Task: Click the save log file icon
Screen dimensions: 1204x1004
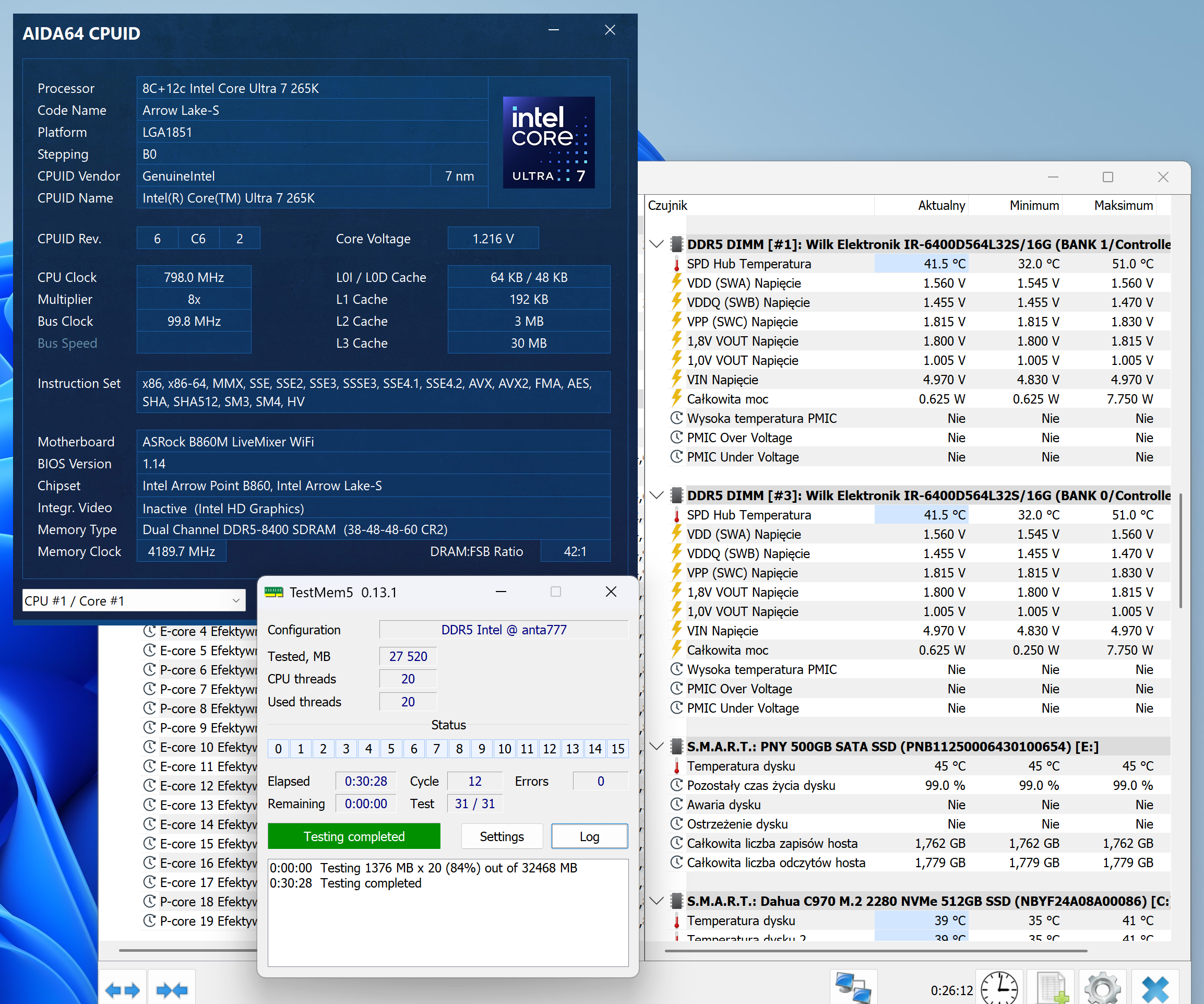Action: click(x=1051, y=988)
